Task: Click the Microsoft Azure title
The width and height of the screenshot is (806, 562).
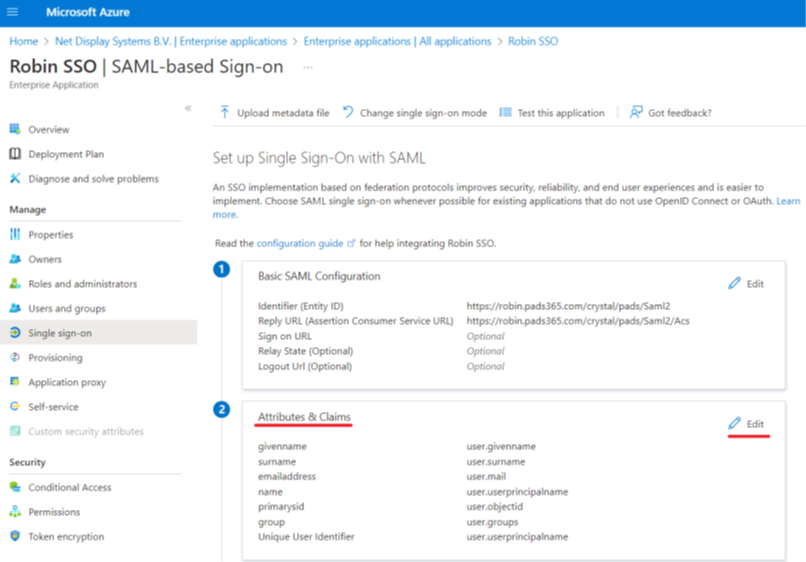Action: click(x=88, y=12)
